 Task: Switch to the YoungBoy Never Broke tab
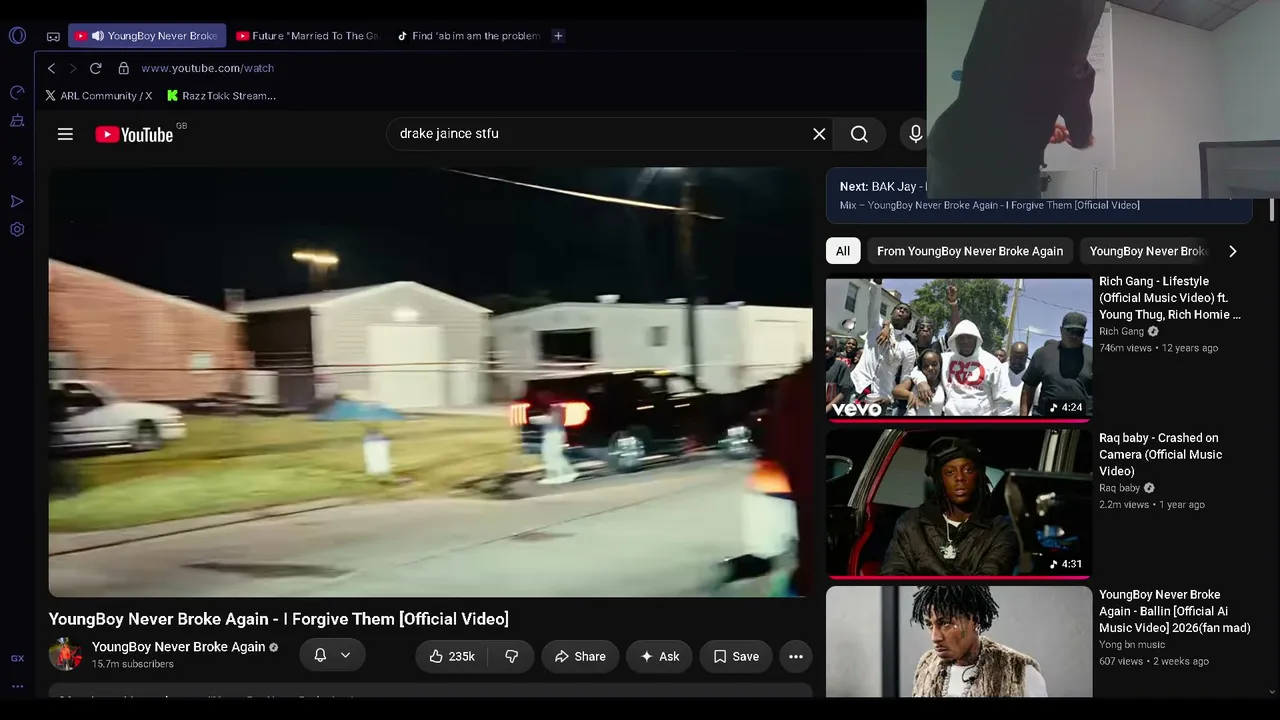pos(147,36)
